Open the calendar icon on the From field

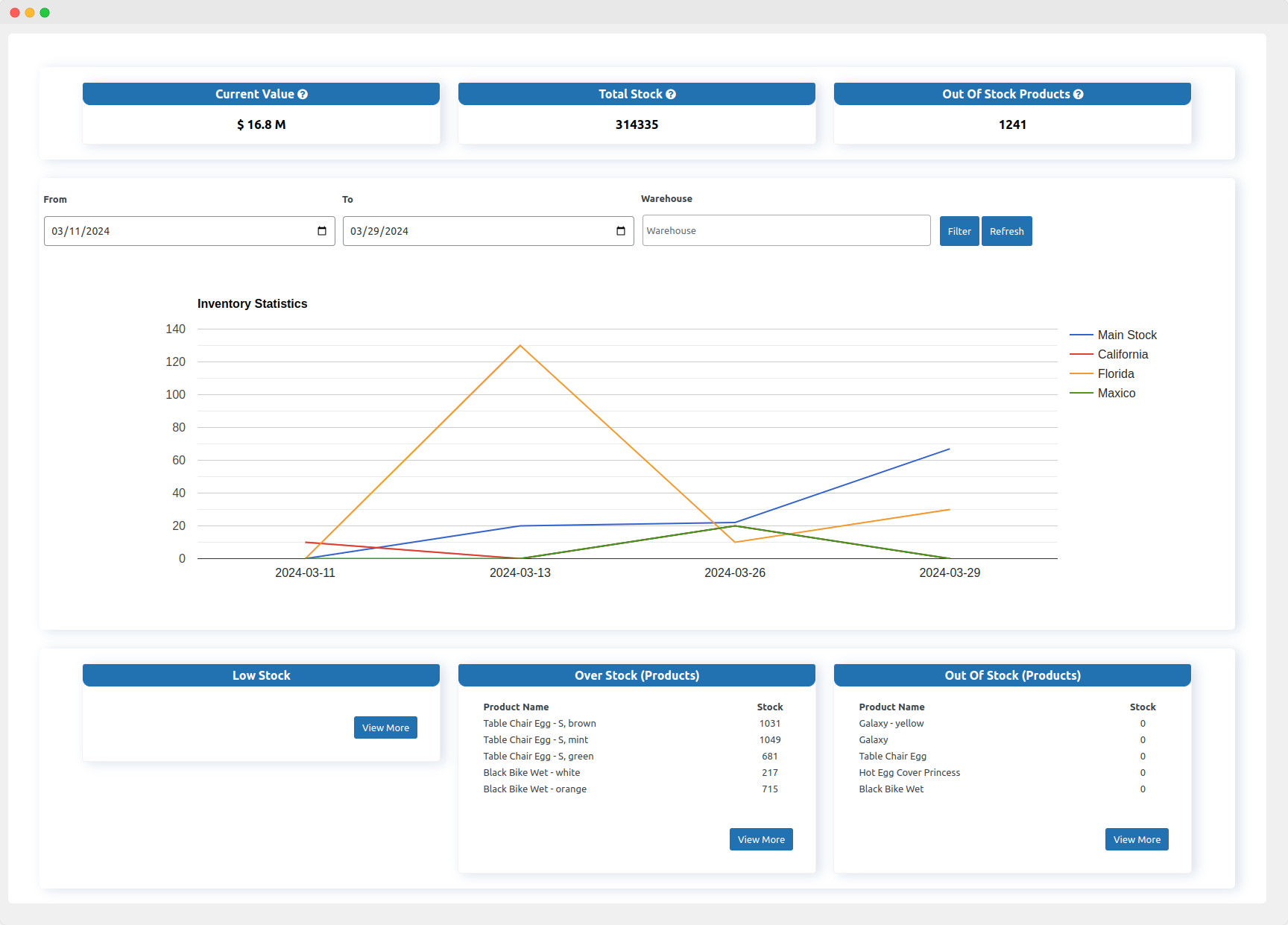point(322,231)
